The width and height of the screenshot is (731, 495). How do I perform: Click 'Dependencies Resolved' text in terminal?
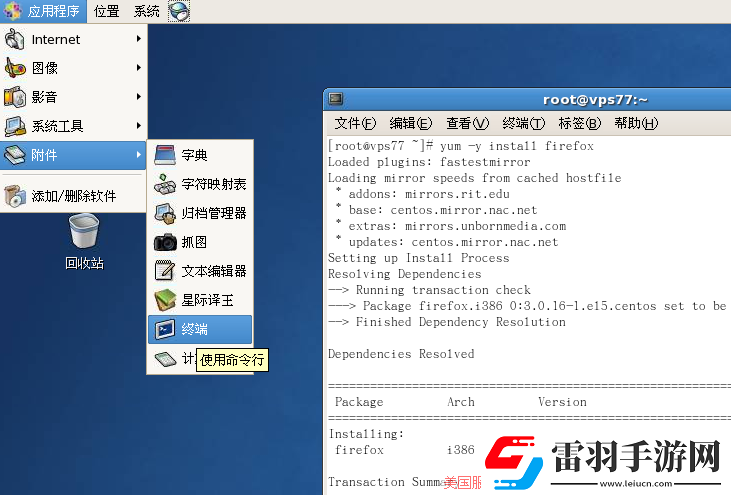click(401, 354)
